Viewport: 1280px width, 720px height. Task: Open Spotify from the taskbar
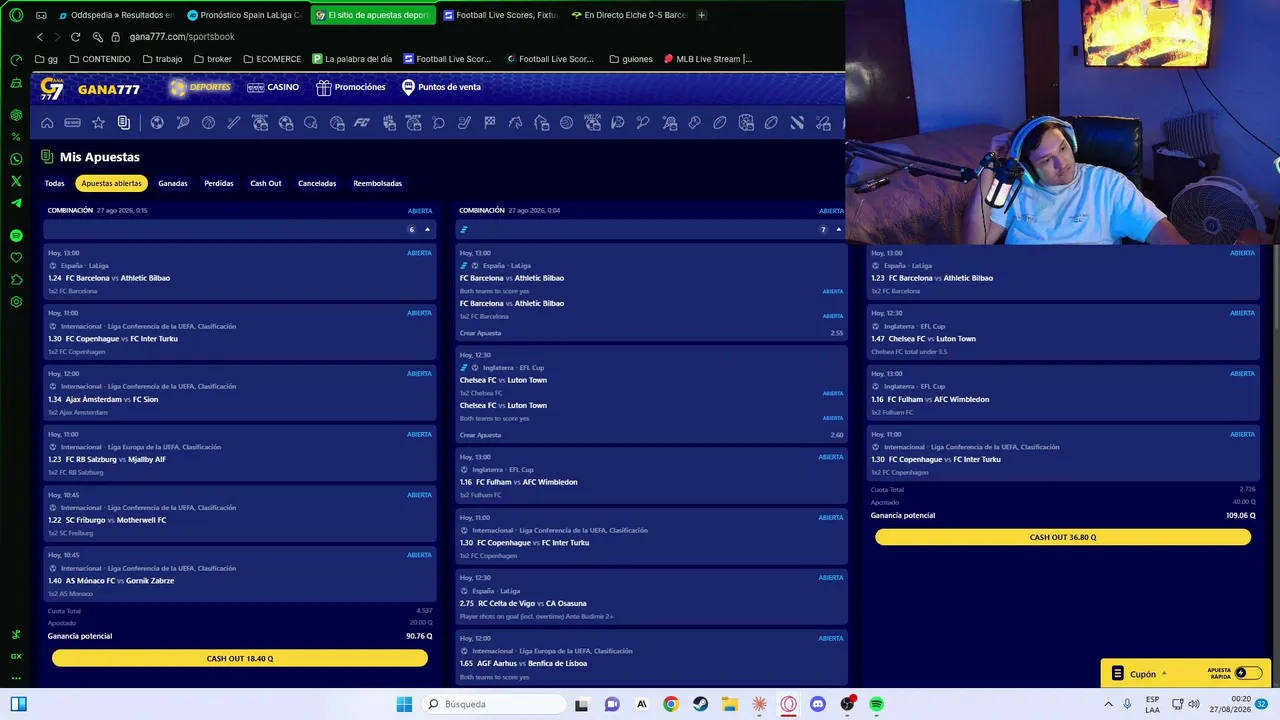[x=877, y=704]
